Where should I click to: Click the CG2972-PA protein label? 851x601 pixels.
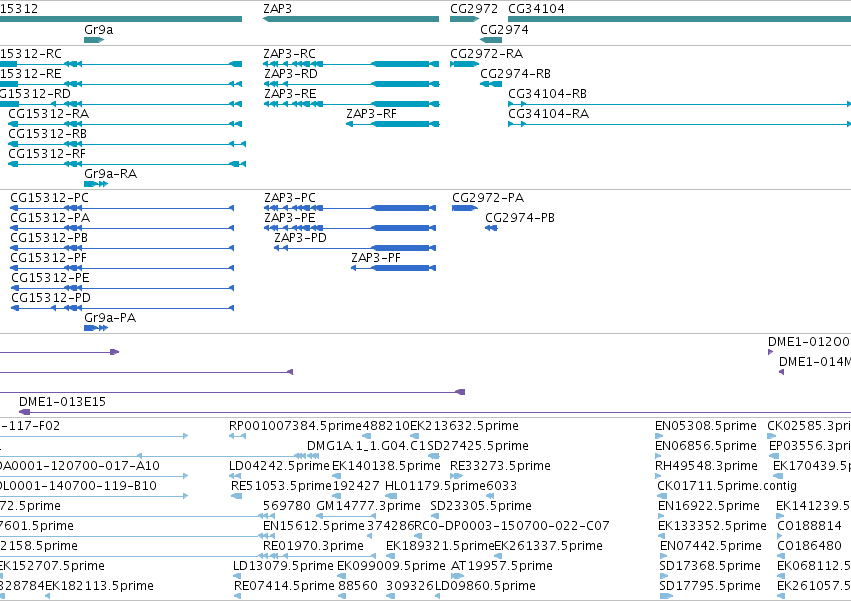click(488, 198)
